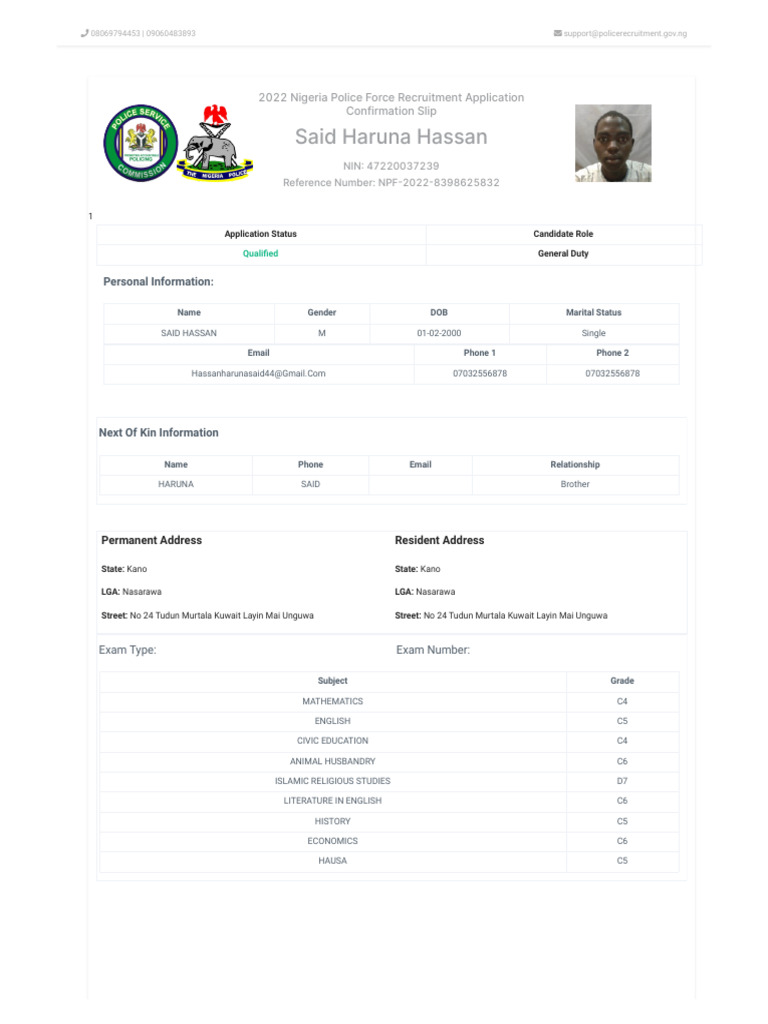This screenshot has height=1024, width=768.
Task: Select the NIN: 47220037239 line
Action: click(391, 166)
